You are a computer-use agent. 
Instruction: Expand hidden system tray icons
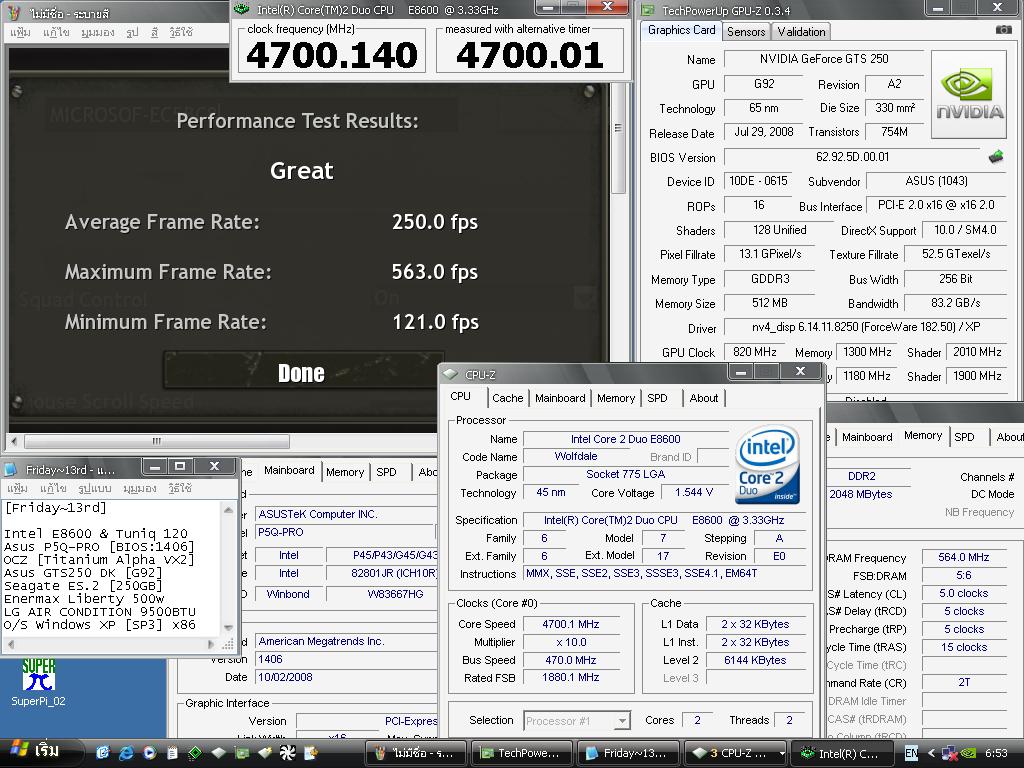[x=931, y=753]
